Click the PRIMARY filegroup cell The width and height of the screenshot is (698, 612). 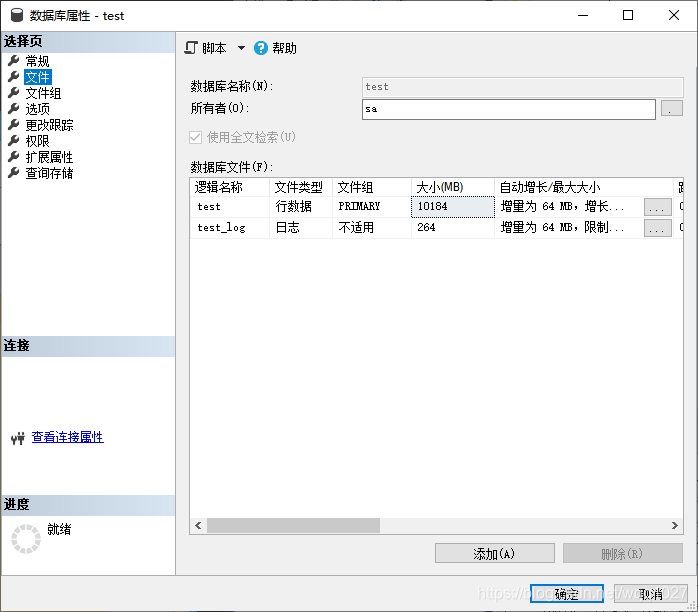point(372,207)
